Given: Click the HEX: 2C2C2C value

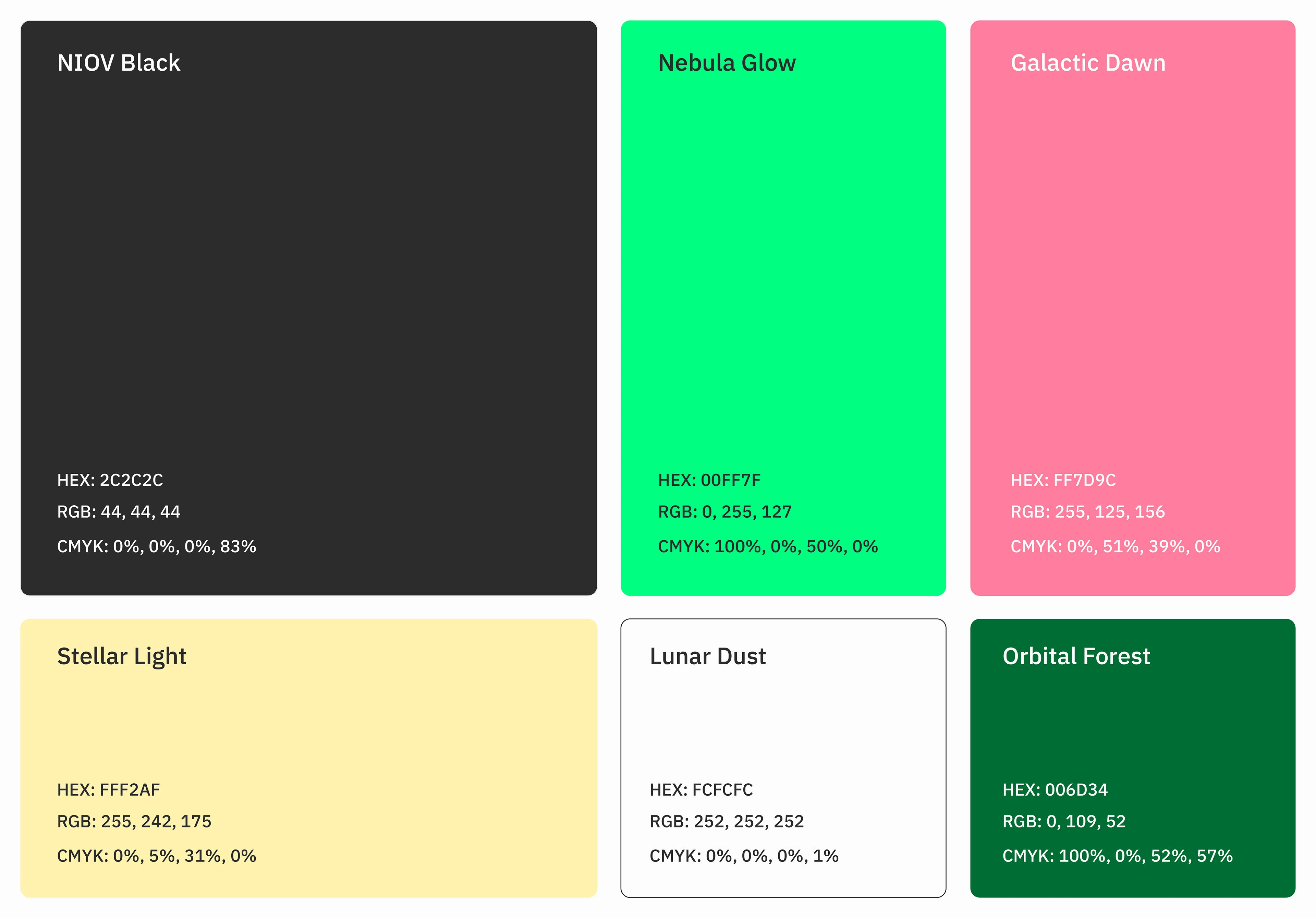Looking at the screenshot, I should [110, 480].
